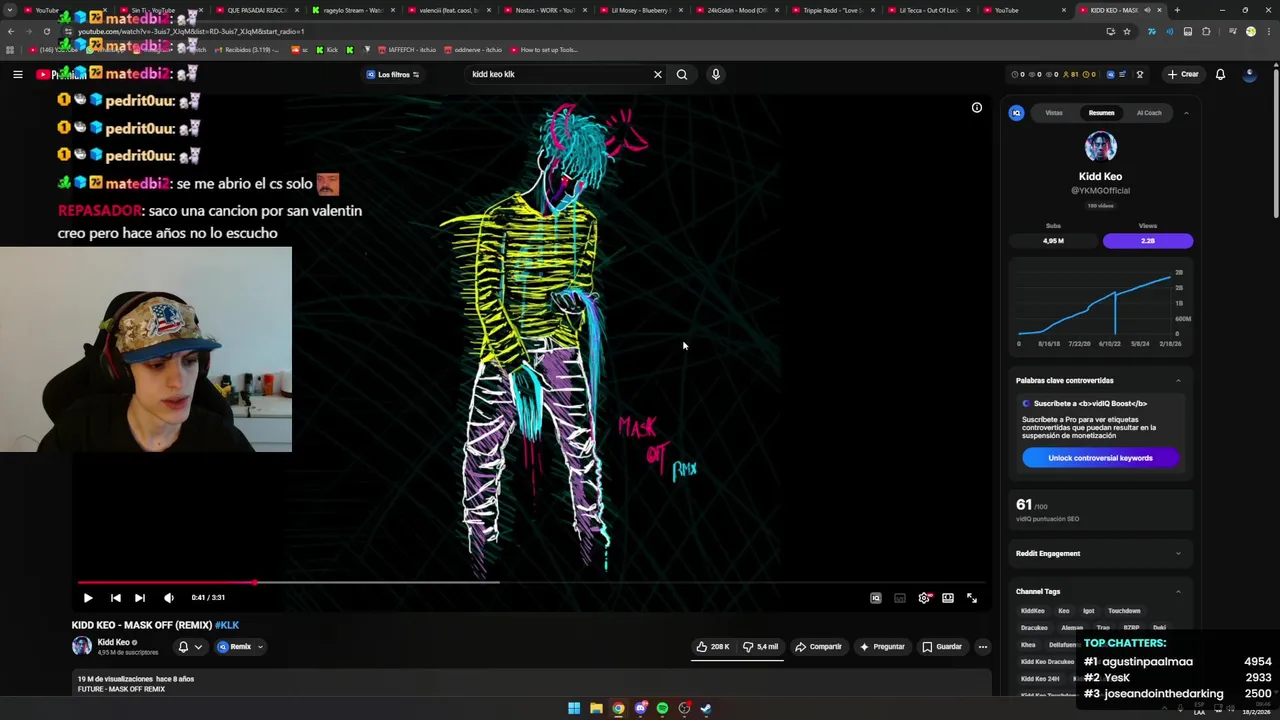Open Spotify from taskbar
1280x720 pixels.
coord(662,709)
